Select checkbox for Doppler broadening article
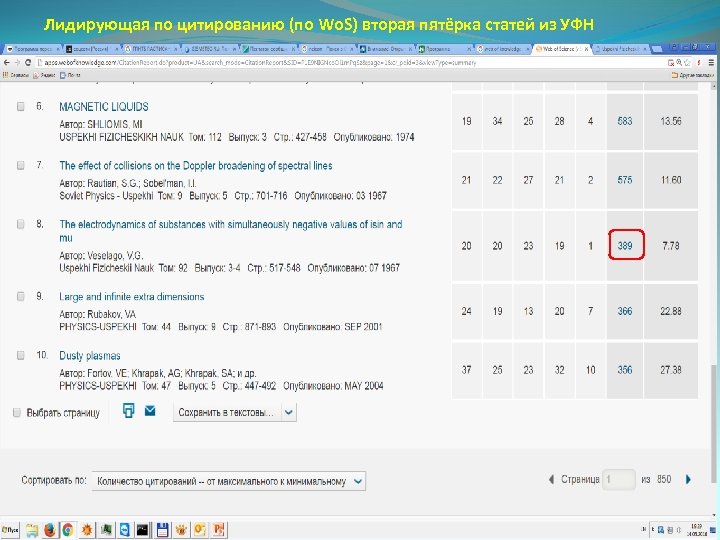 coord(20,165)
